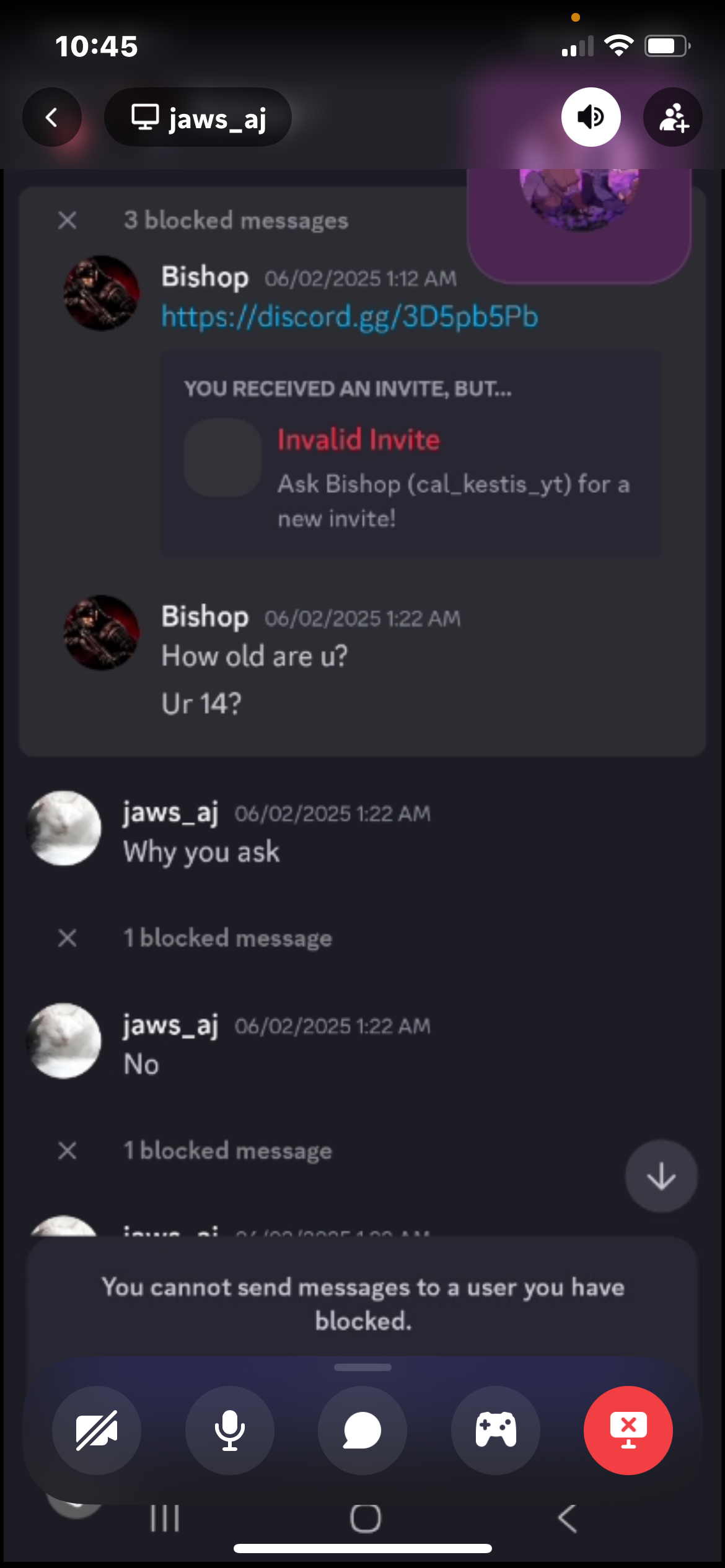Tap Bishop's avatar on the invite message
The width and height of the screenshot is (725, 1568).
pyautogui.click(x=102, y=293)
